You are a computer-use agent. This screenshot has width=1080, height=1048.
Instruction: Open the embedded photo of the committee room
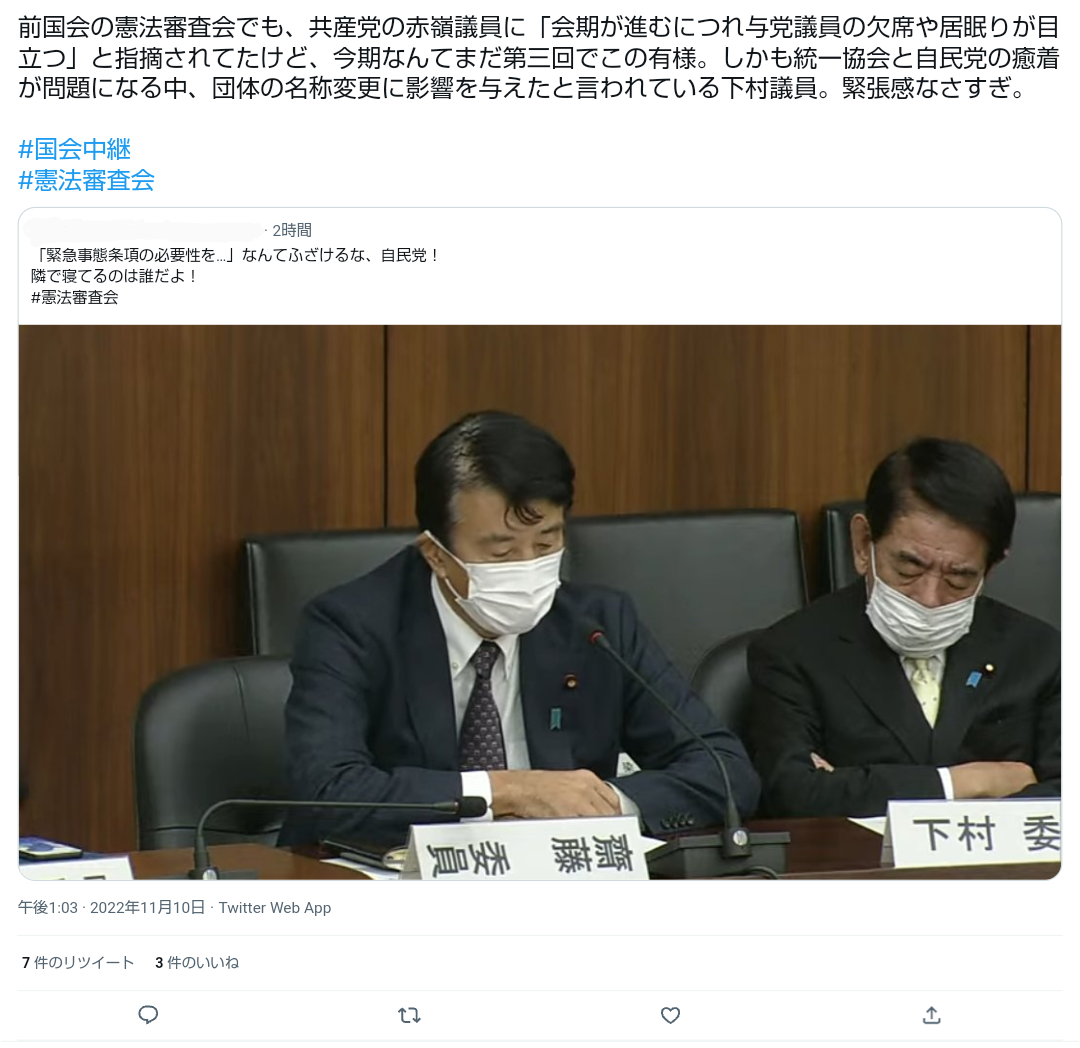[540, 602]
